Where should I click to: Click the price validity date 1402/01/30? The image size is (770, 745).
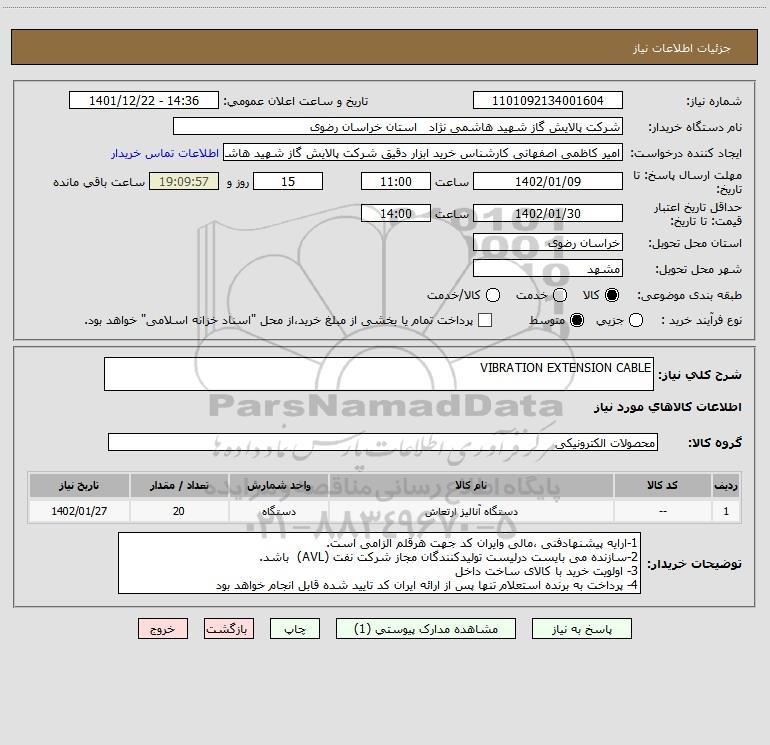(548, 213)
